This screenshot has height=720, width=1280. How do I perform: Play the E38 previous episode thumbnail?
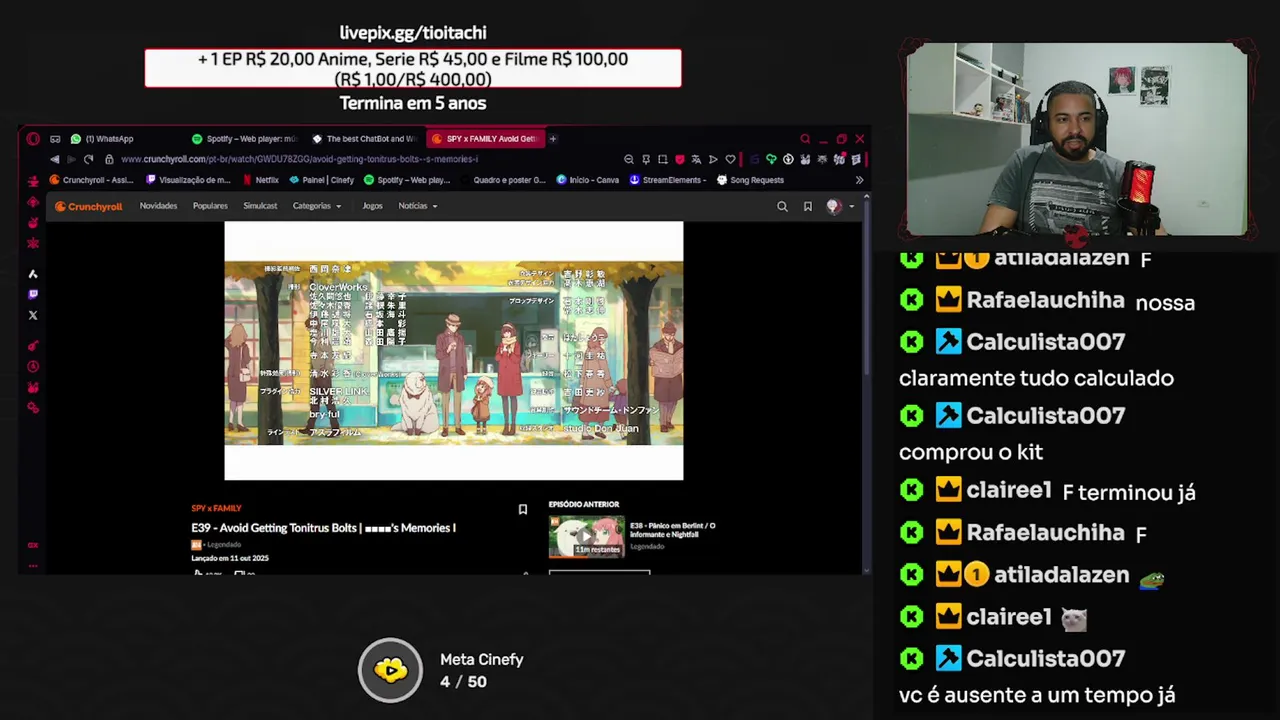586,537
